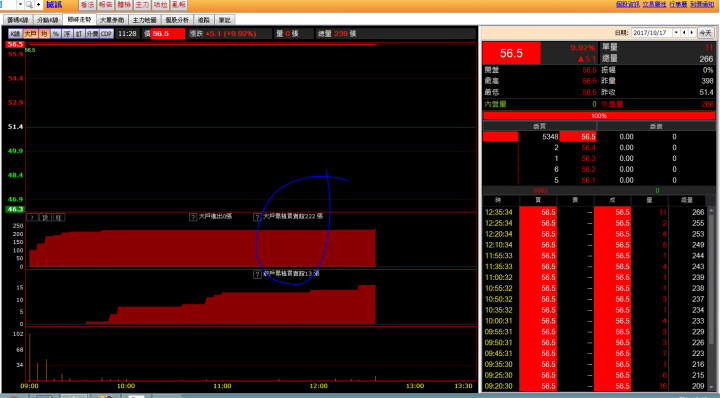720x398 pixels.
Task: Toggle the K線 chart button
Action: [15, 34]
